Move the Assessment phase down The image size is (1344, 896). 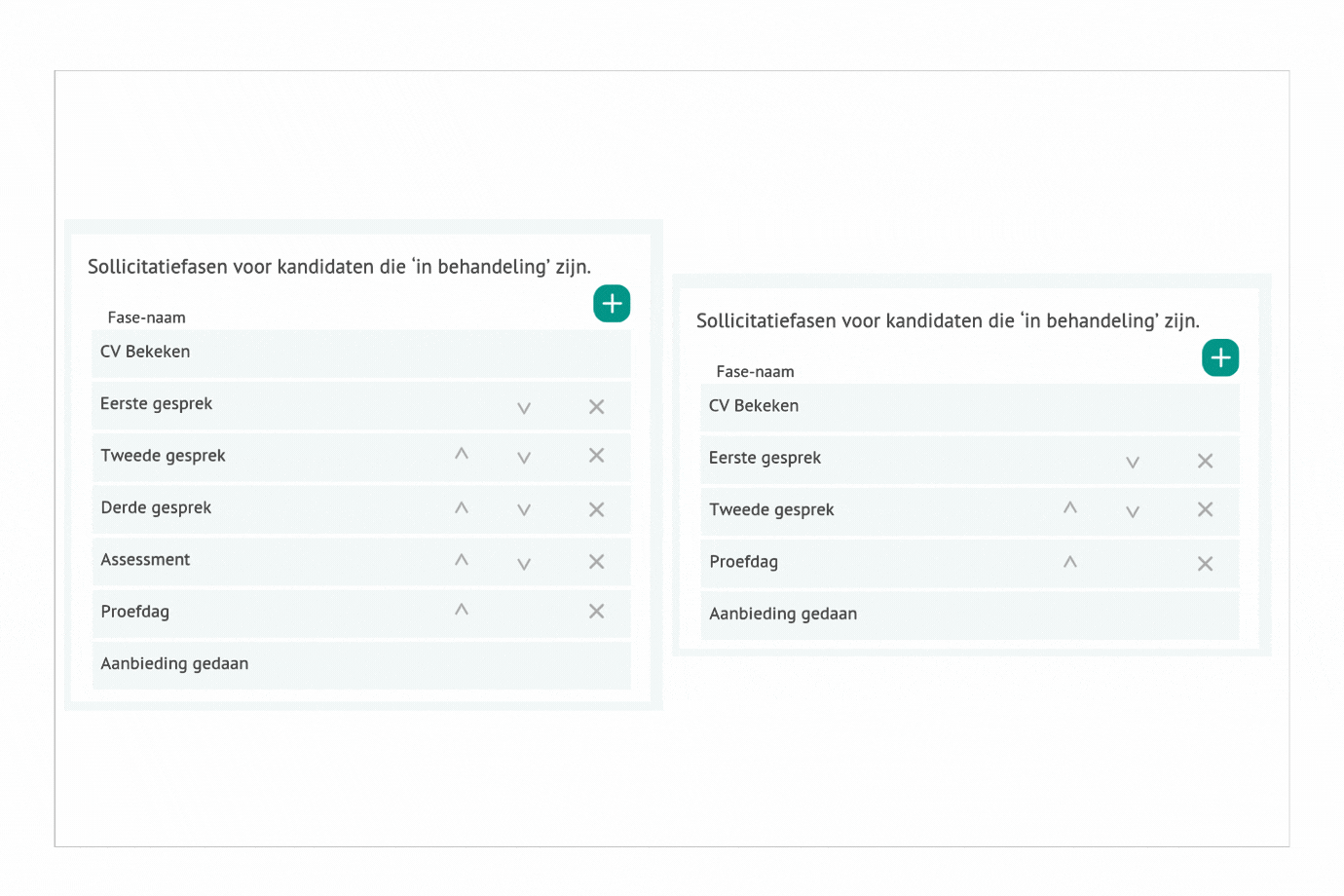click(524, 563)
